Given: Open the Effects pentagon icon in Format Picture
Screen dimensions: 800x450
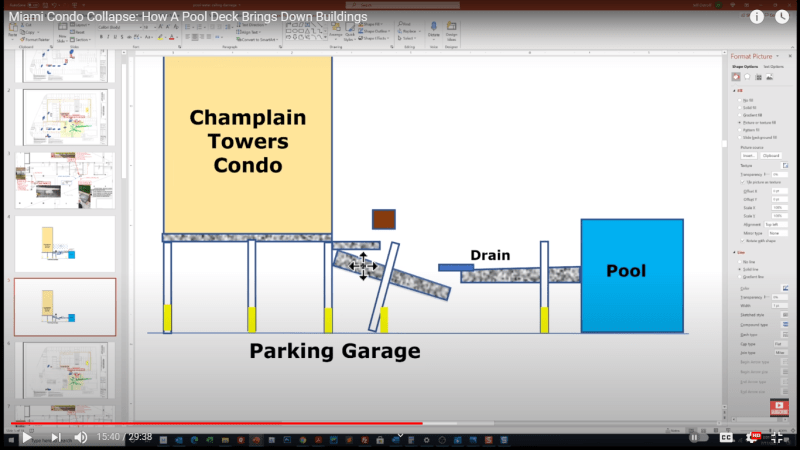Looking at the screenshot, I should pyautogui.click(x=747, y=77).
